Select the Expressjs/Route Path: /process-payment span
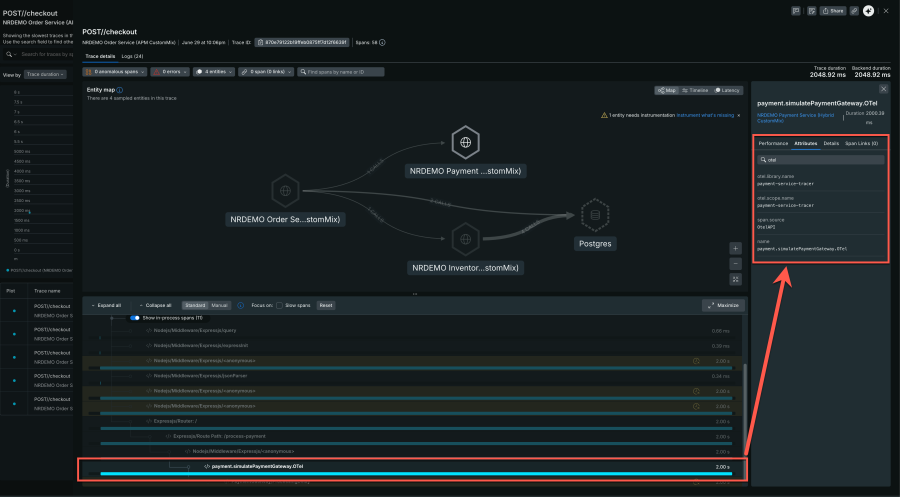 click(x=413, y=439)
